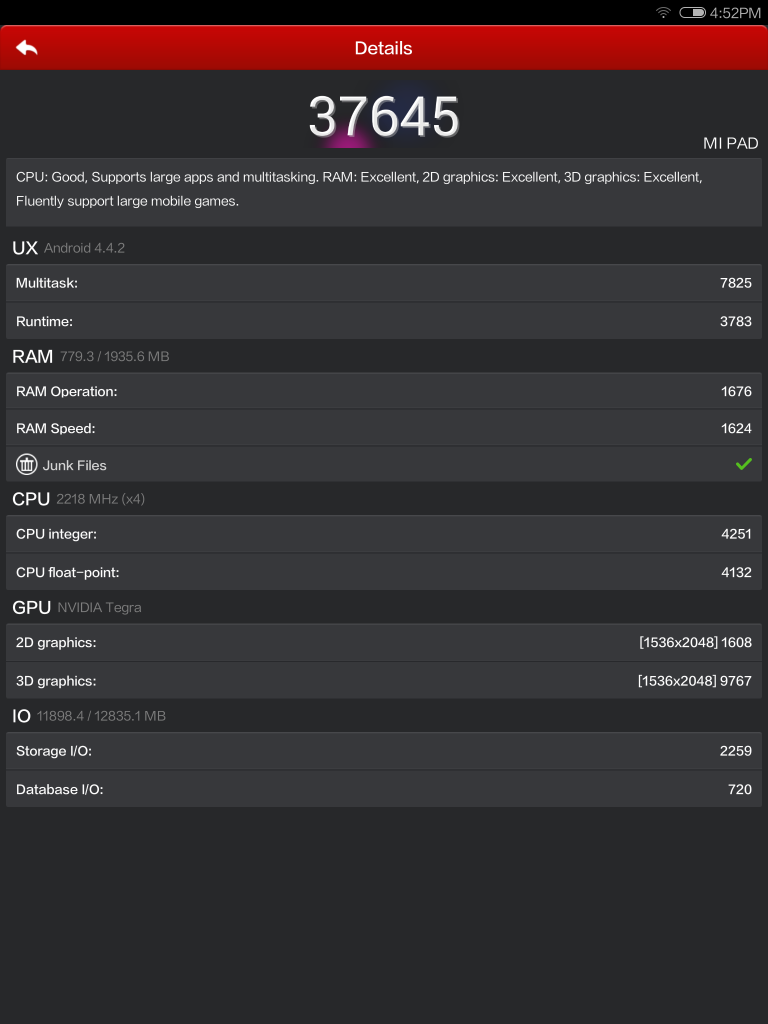768x1024 pixels.
Task: Tap the benchmark score 37645
Action: click(384, 115)
